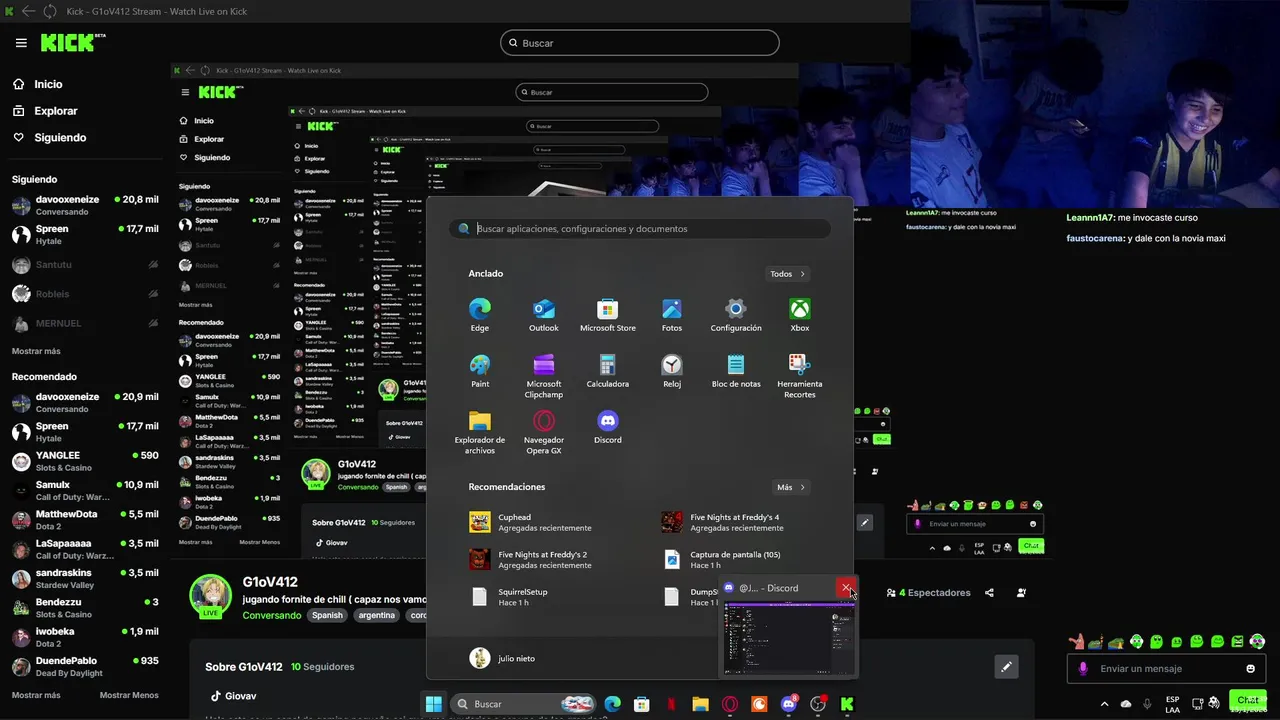Open File Explorer from the taskbar
The height and width of the screenshot is (720, 1280).
(x=700, y=704)
